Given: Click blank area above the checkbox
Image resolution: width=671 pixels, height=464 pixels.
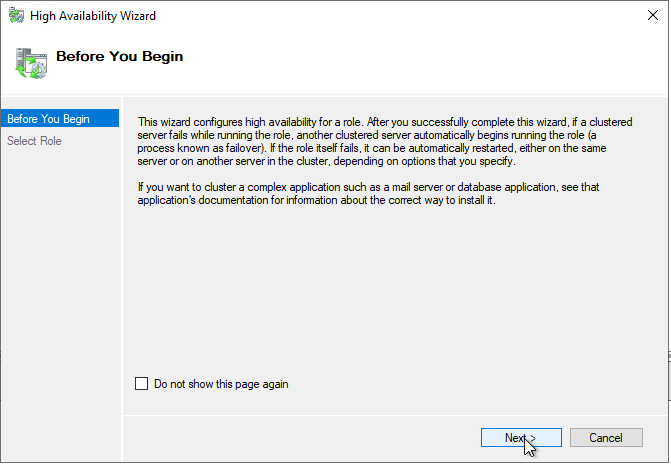Looking at the screenshot, I should coord(390,300).
